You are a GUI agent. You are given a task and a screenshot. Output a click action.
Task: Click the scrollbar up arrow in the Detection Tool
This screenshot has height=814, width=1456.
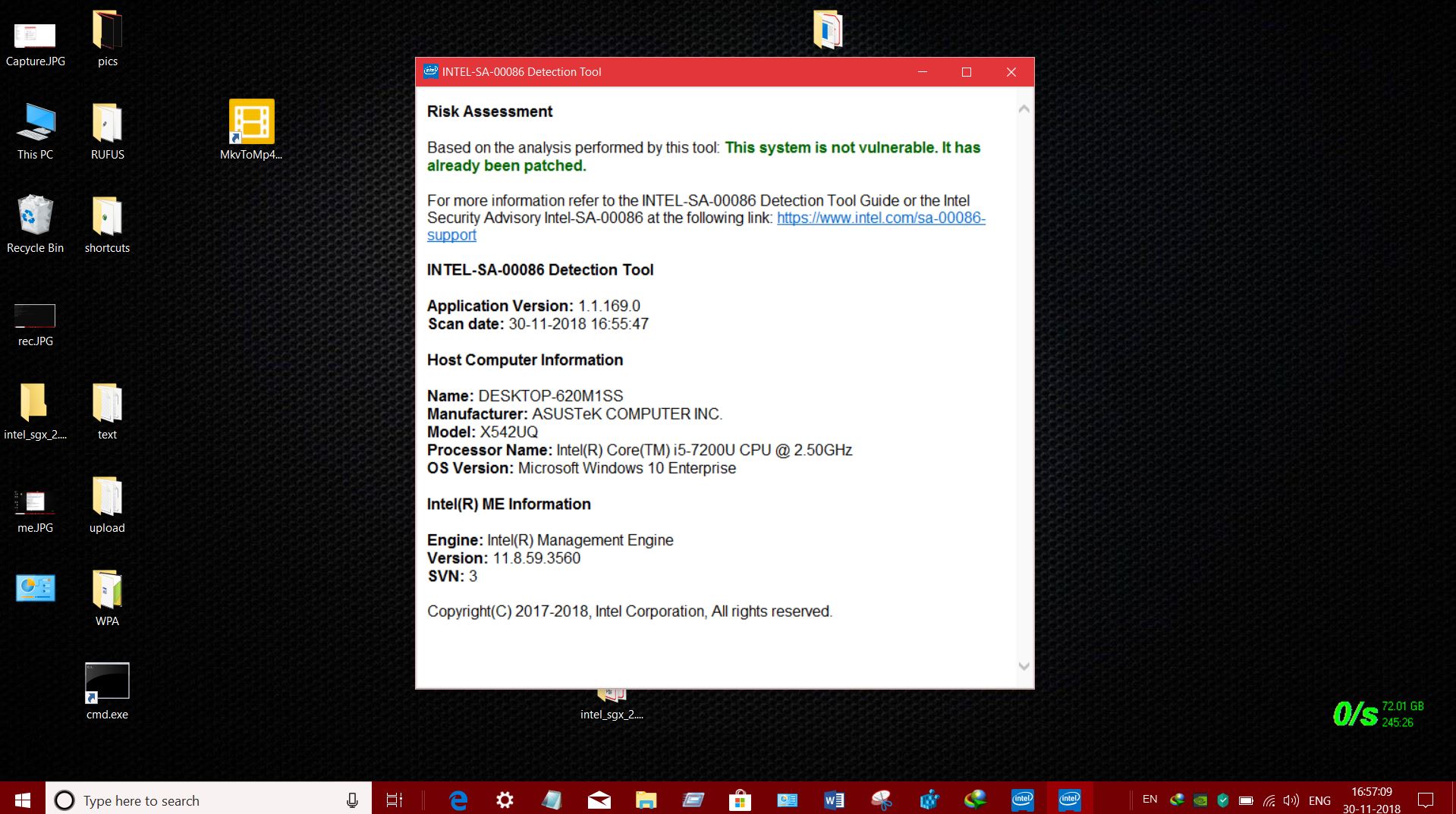click(x=1024, y=109)
